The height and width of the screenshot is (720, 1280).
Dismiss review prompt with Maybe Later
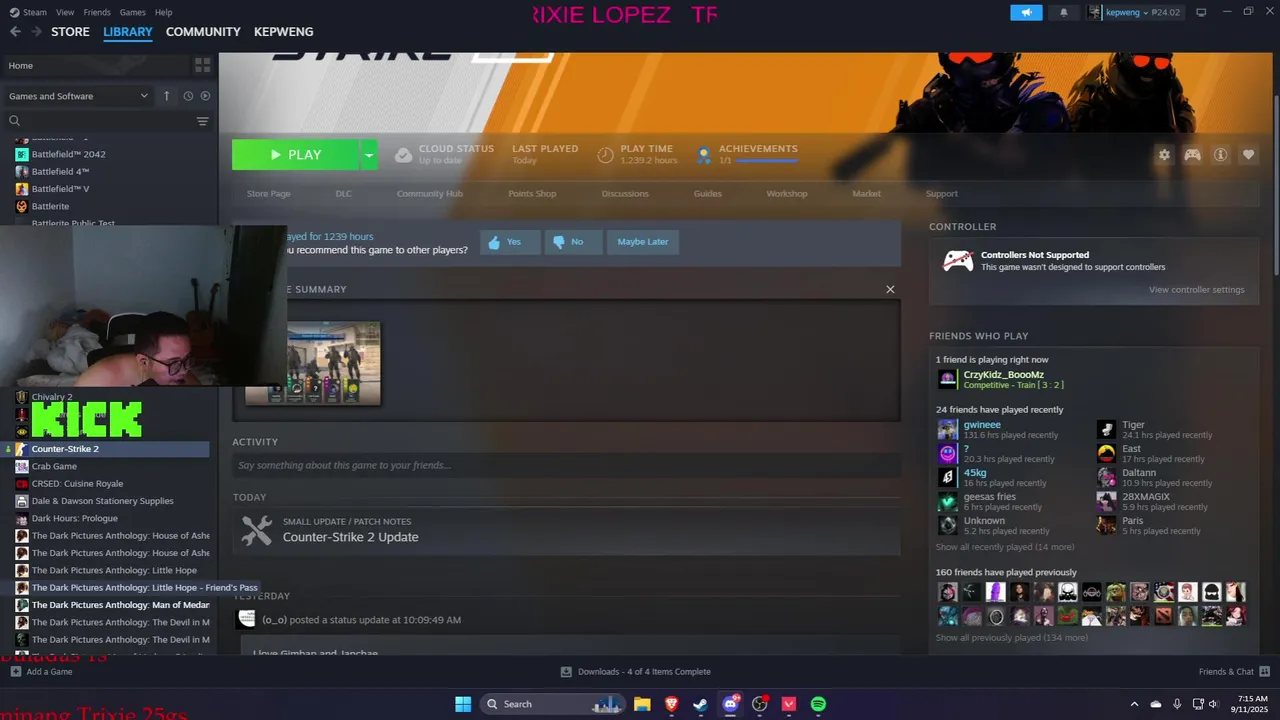click(x=642, y=242)
